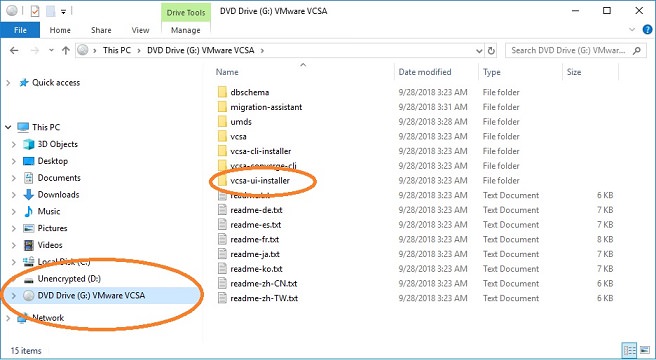Switch to the Share ribbon tab
This screenshot has height=360, width=656.
(x=101, y=30)
